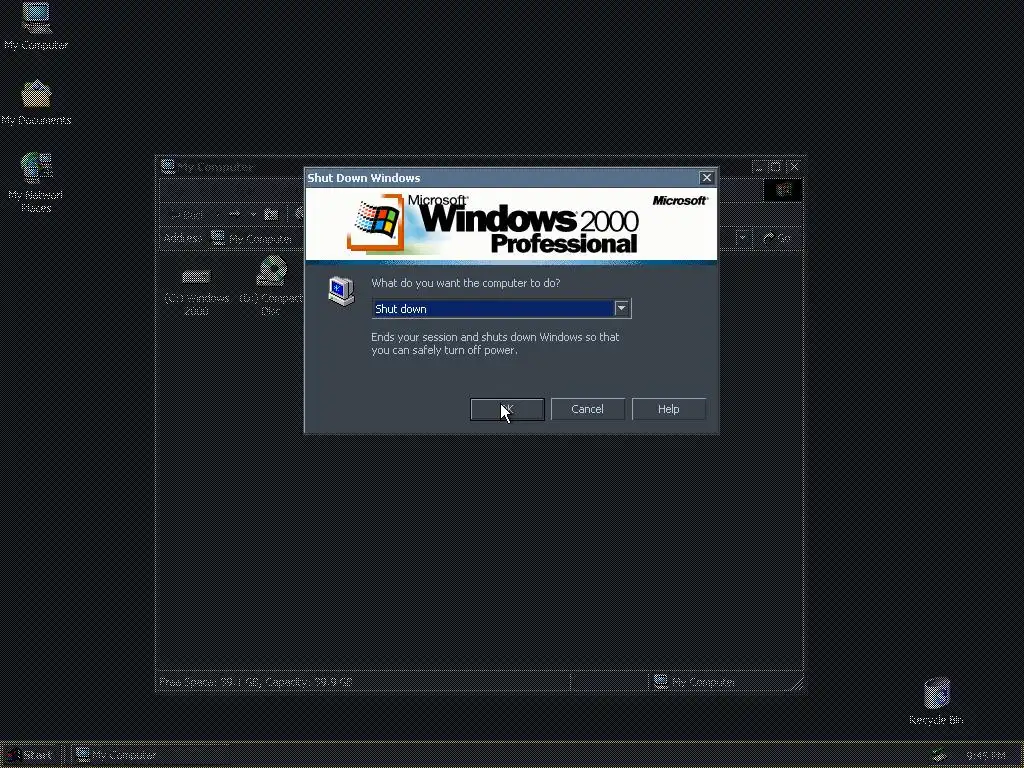This screenshot has height=768, width=1024.
Task: Open the Start menu
Action: (31, 755)
